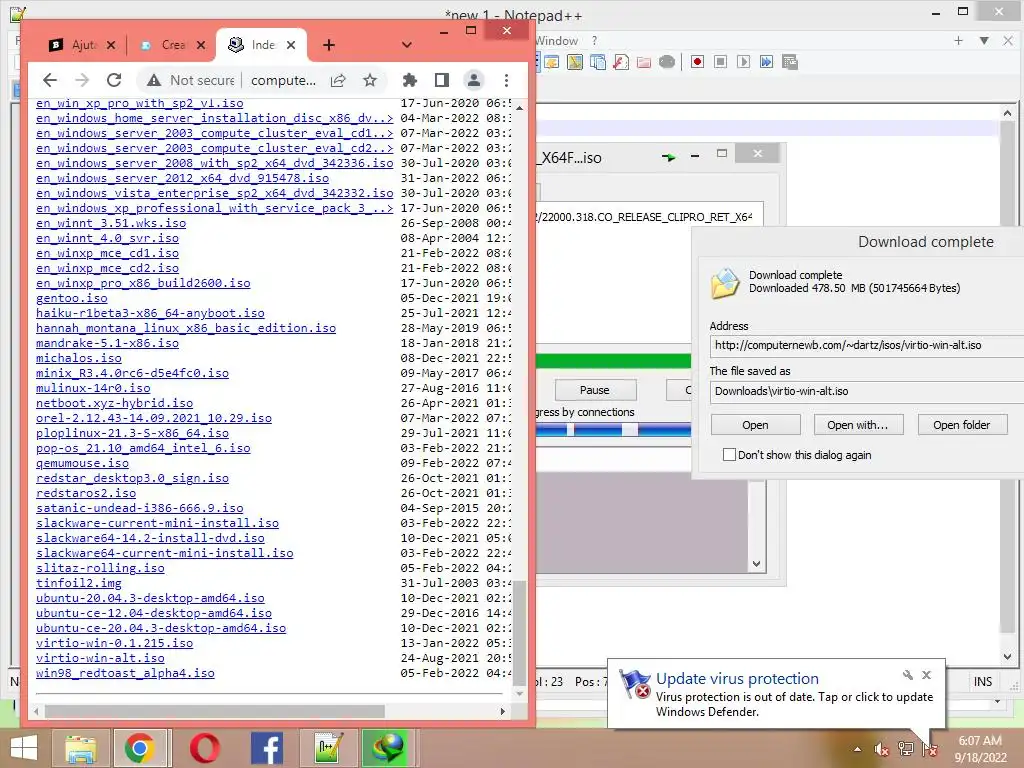
Task: Open Windows Start button
Action: 24,748
